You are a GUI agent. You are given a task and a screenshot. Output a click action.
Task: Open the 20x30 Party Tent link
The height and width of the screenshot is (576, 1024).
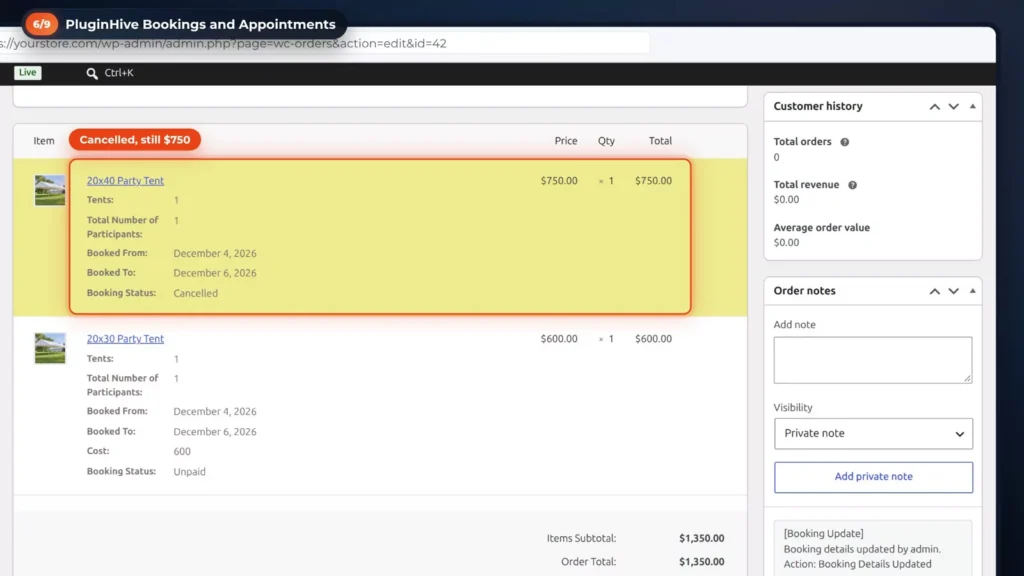pyautogui.click(x=125, y=339)
